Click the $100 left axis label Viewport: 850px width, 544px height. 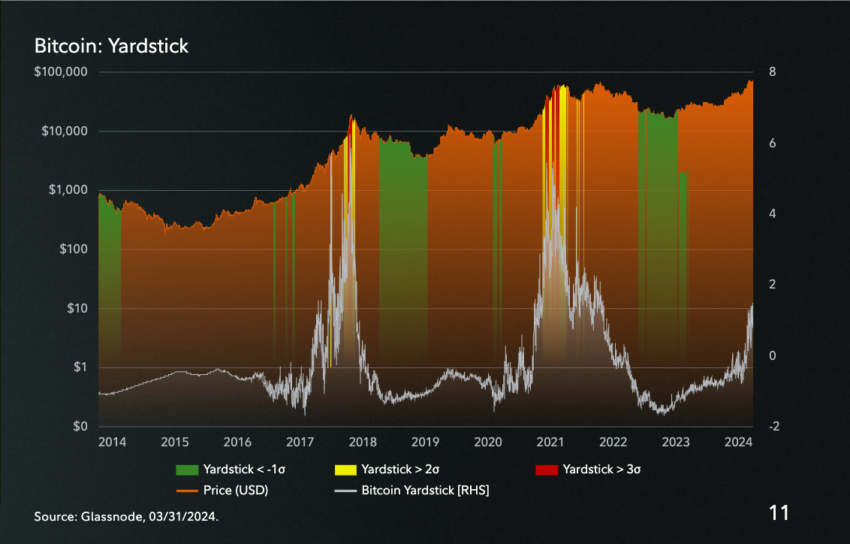point(73,249)
